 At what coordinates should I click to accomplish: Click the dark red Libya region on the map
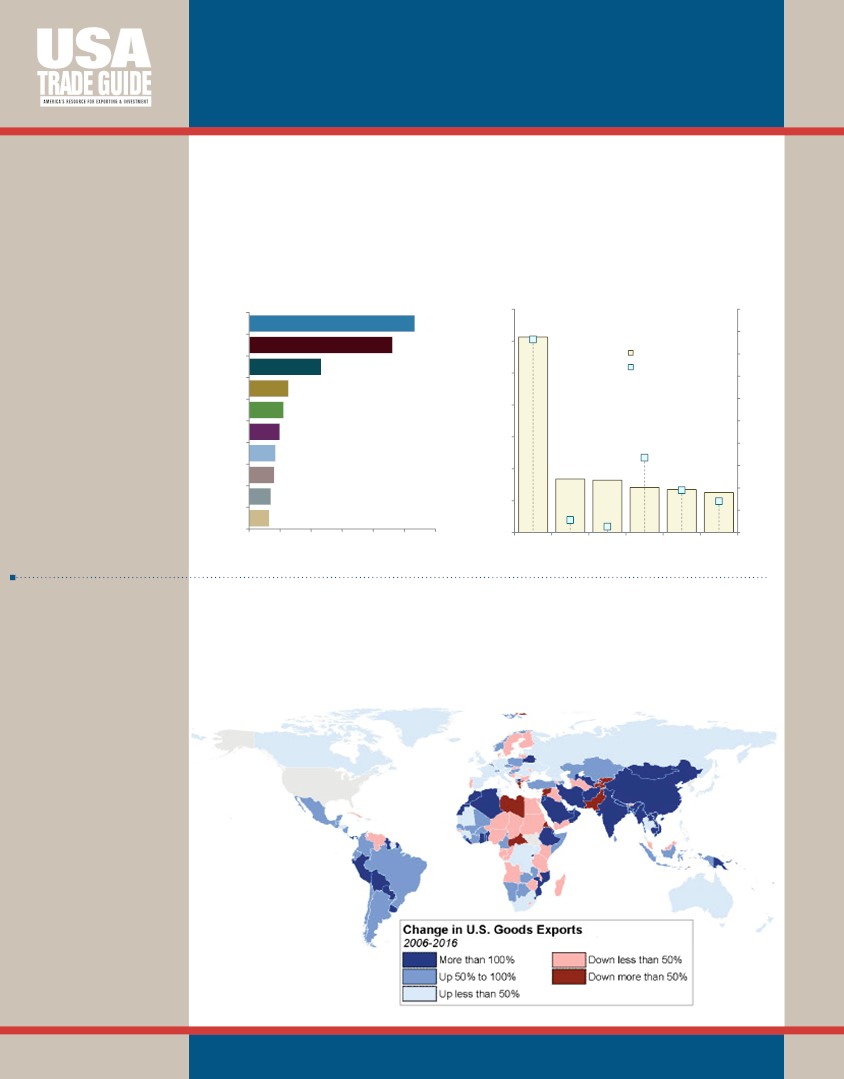coord(511,804)
